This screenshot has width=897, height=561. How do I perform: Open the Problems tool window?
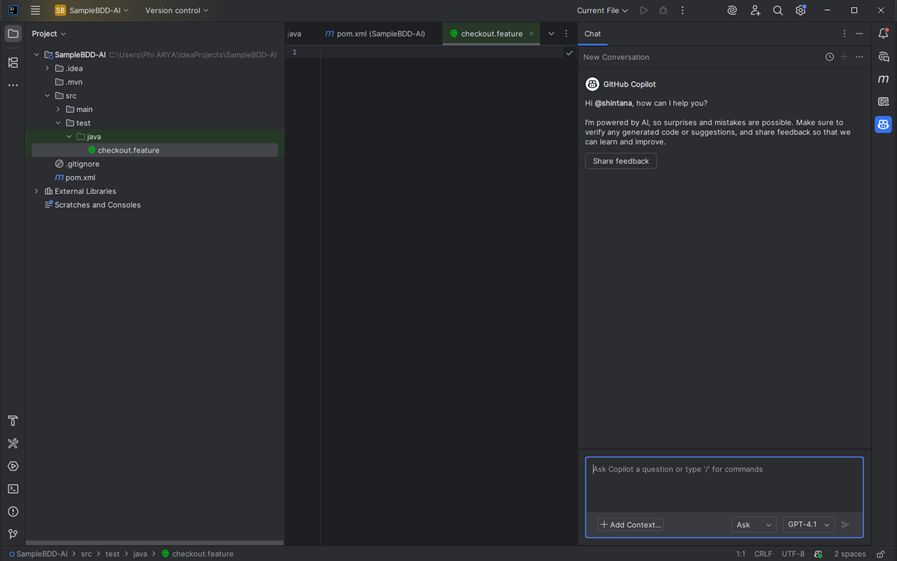[13, 512]
